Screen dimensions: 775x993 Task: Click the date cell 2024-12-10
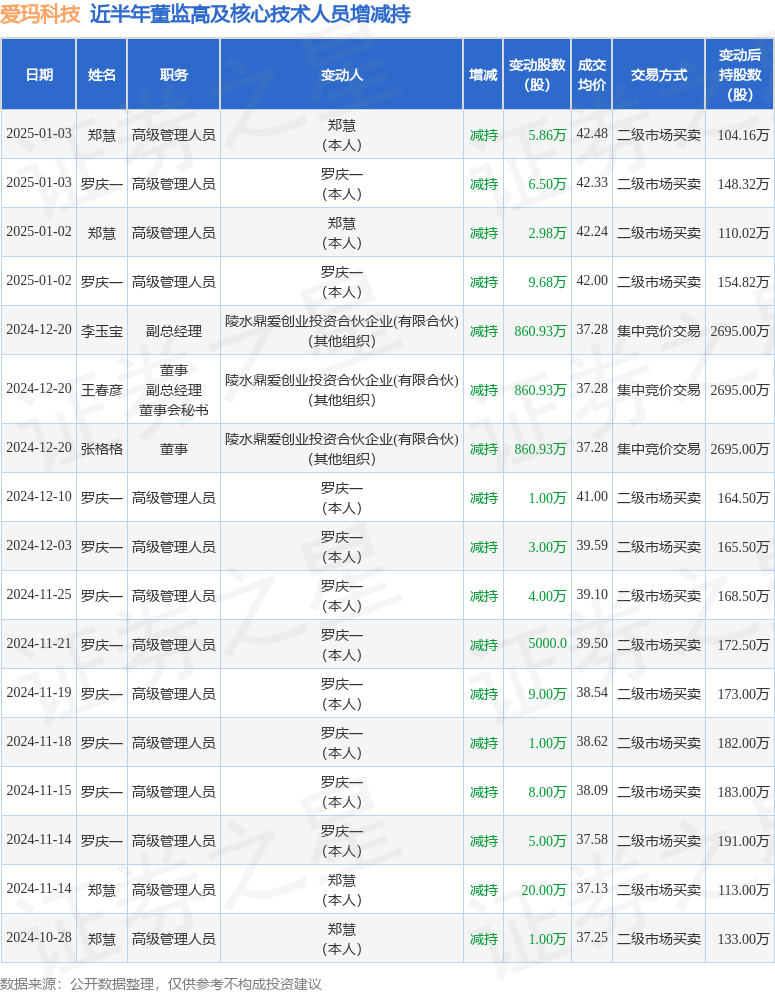(39, 497)
